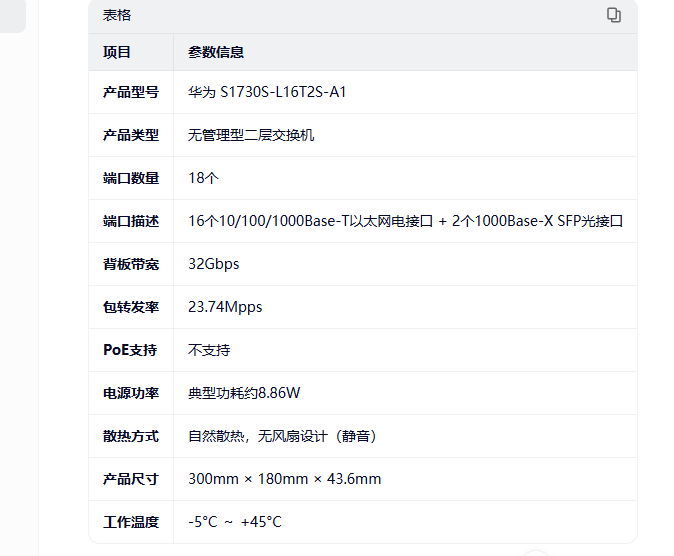This screenshot has width=674, height=556.
Task: Click the 典型功耗约8.86W value
Action: (244, 393)
